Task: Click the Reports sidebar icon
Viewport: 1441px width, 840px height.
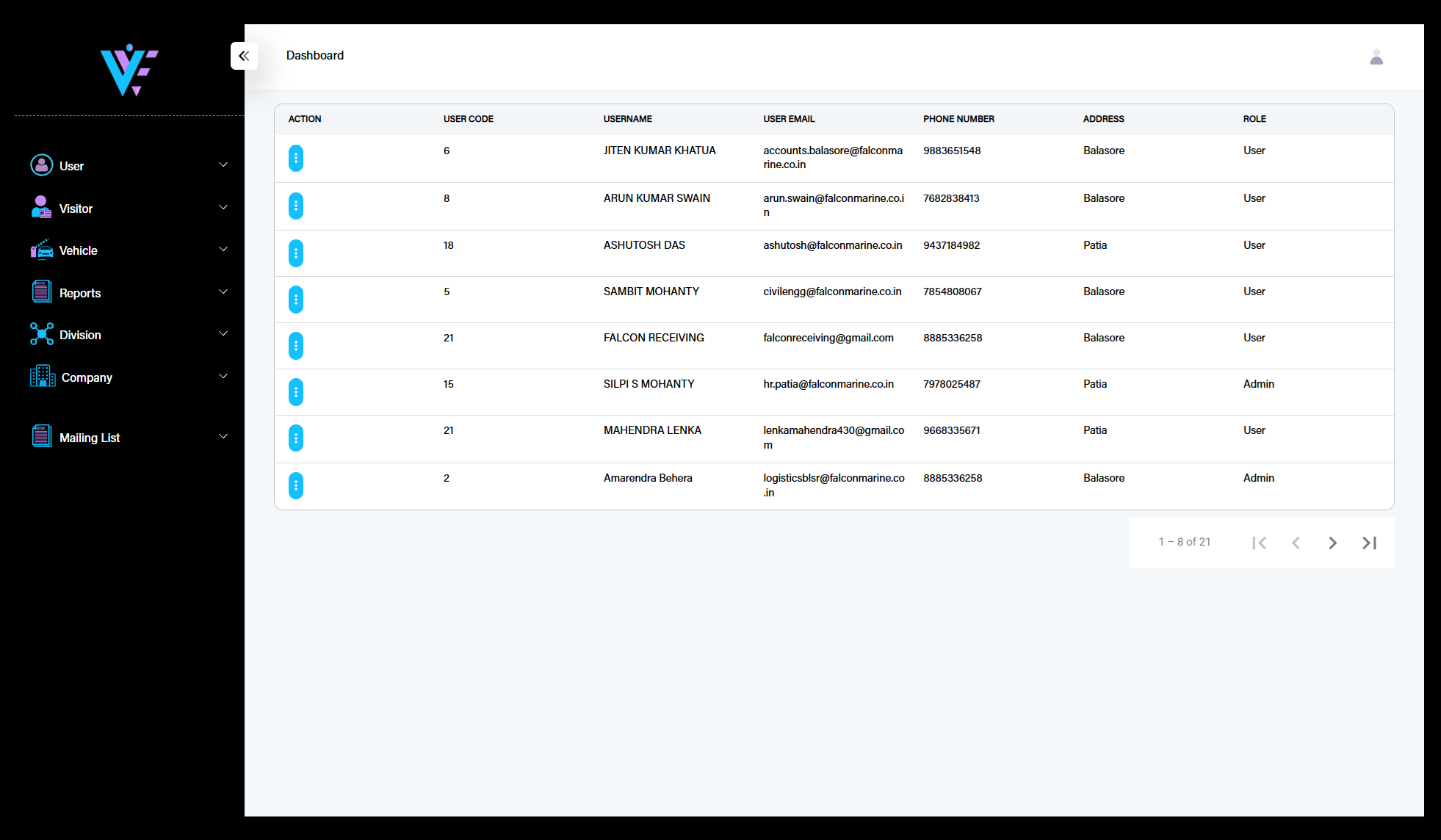Action: (42, 292)
